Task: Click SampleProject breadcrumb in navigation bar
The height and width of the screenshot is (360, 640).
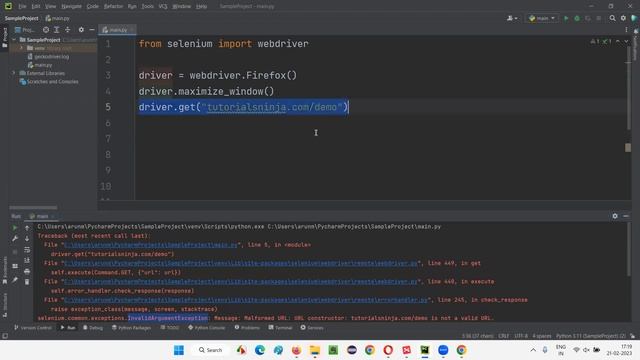Action: tap(21, 18)
